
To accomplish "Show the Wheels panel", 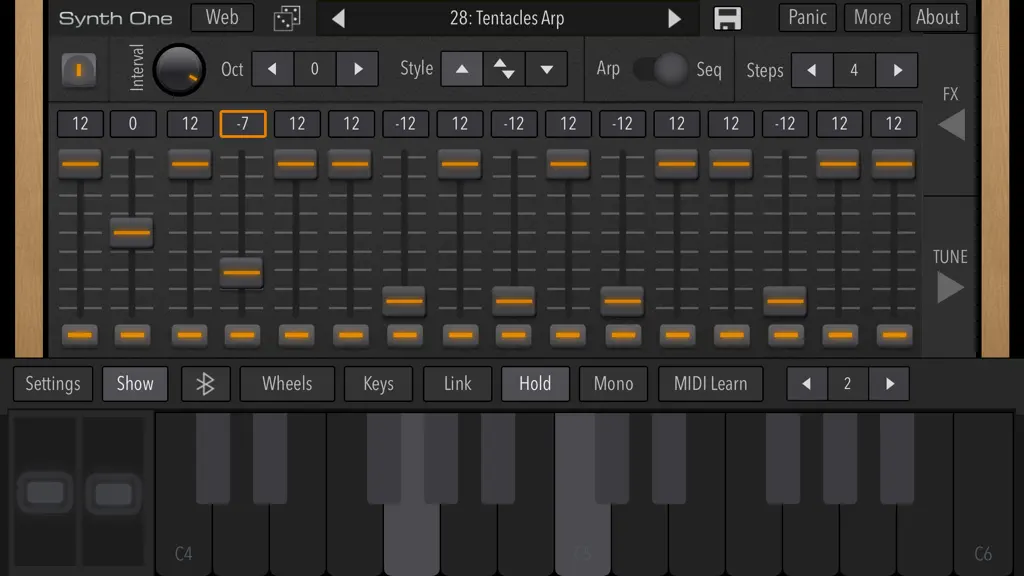I will pos(287,384).
